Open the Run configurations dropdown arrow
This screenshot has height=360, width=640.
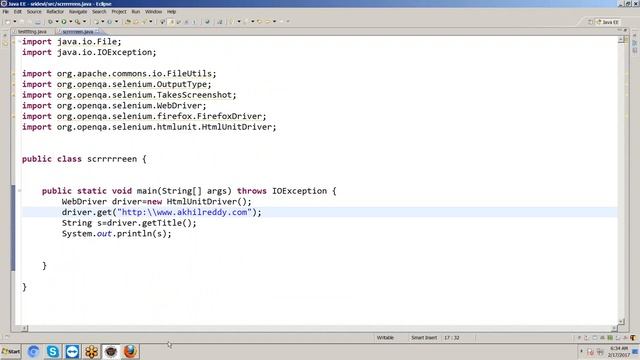70,22
